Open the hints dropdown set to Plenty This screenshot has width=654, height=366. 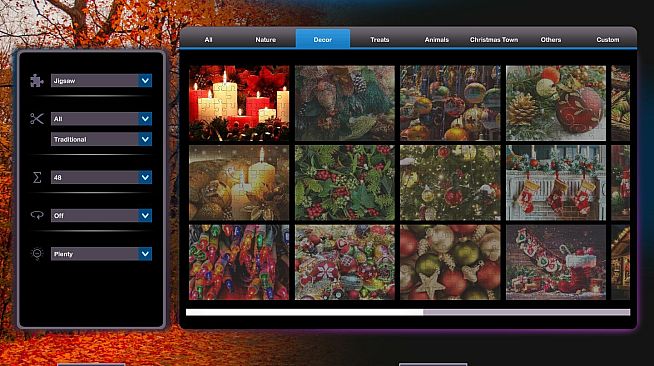(101, 254)
